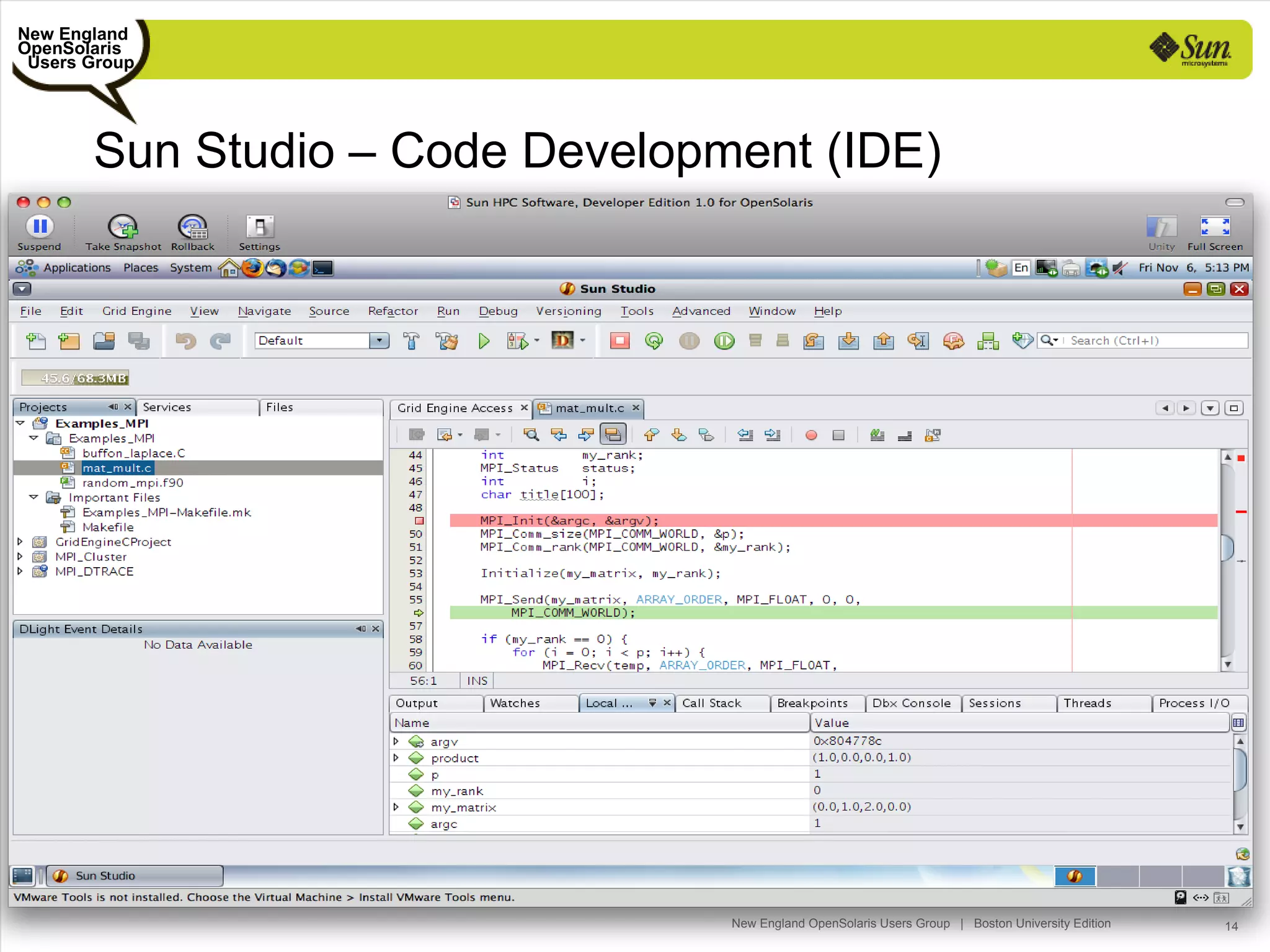
Task: Open the Places menu in panel
Action: [x=141, y=268]
